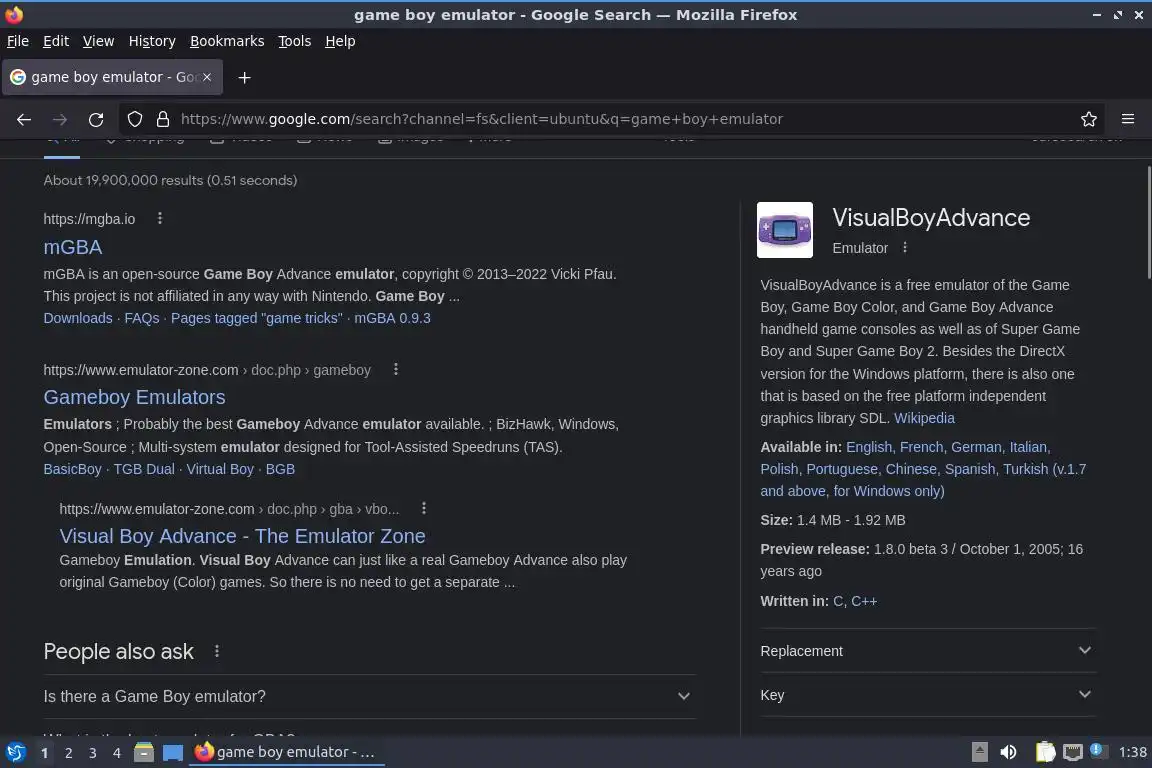The width and height of the screenshot is (1152, 768).
Task: Open options for the emulator-zone vbo result
Action: pyautogui.click(x=423, y=508)
